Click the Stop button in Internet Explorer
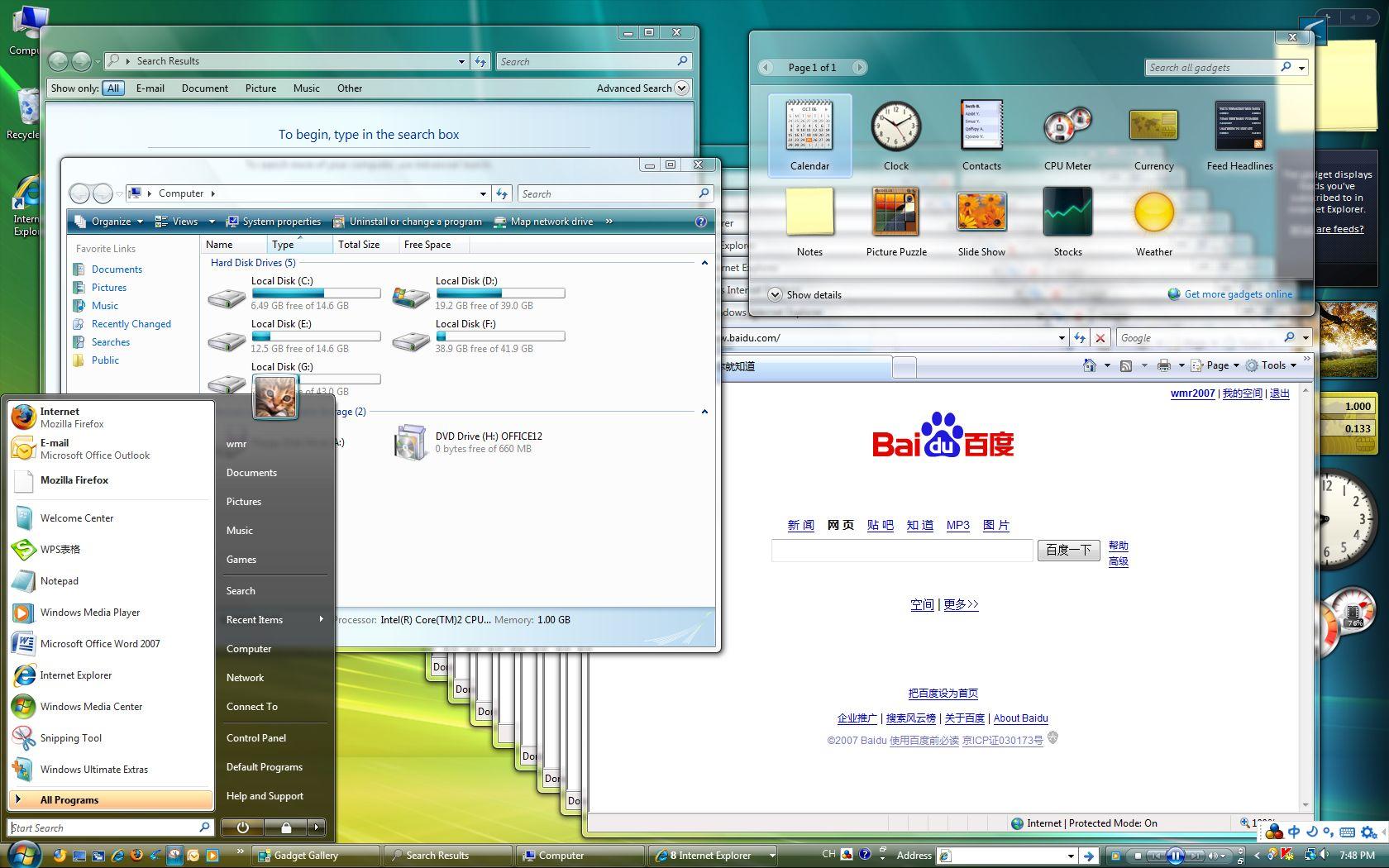This screenshot has height=868, width=1389. [x=1100, y=338]
